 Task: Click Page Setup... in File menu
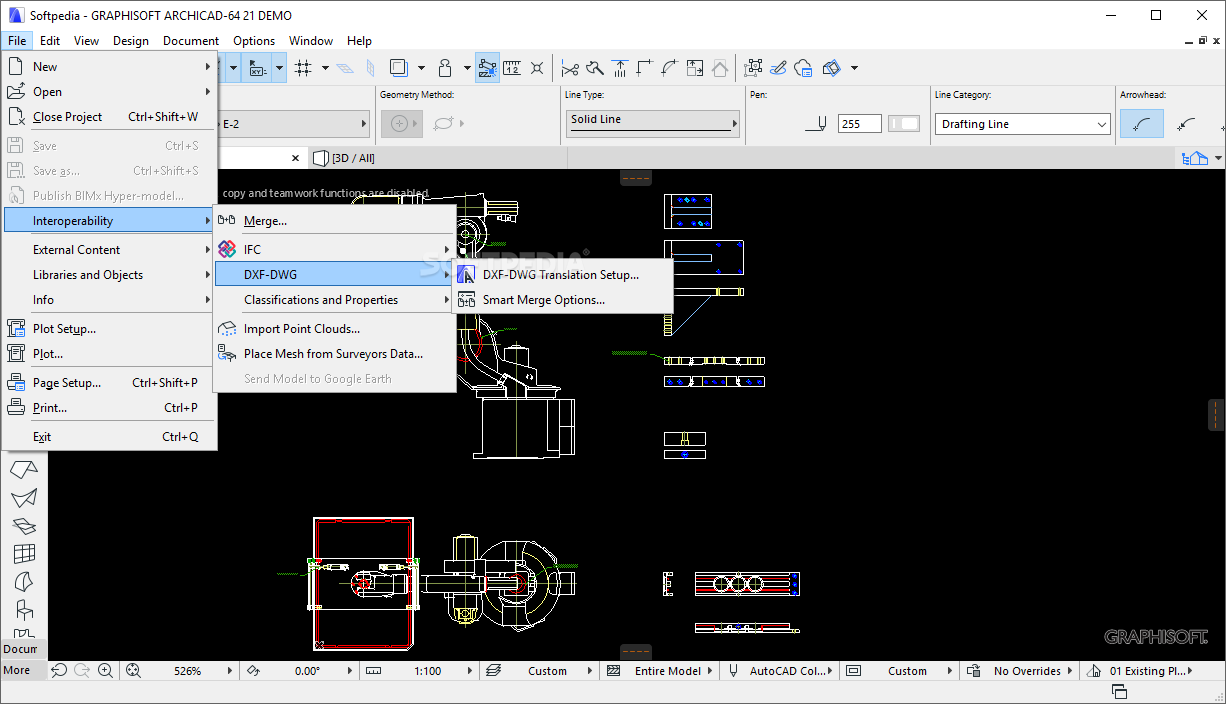110,383
